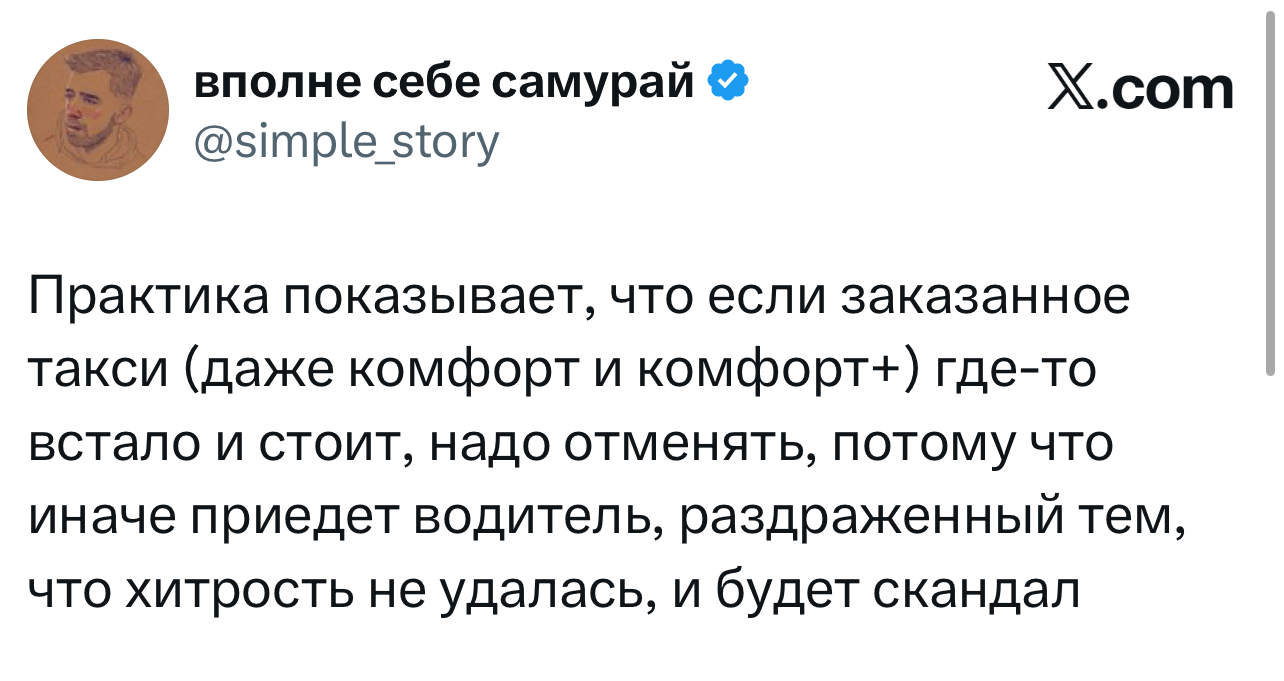Click the word "такси" in the tweet

click(97, 372)
